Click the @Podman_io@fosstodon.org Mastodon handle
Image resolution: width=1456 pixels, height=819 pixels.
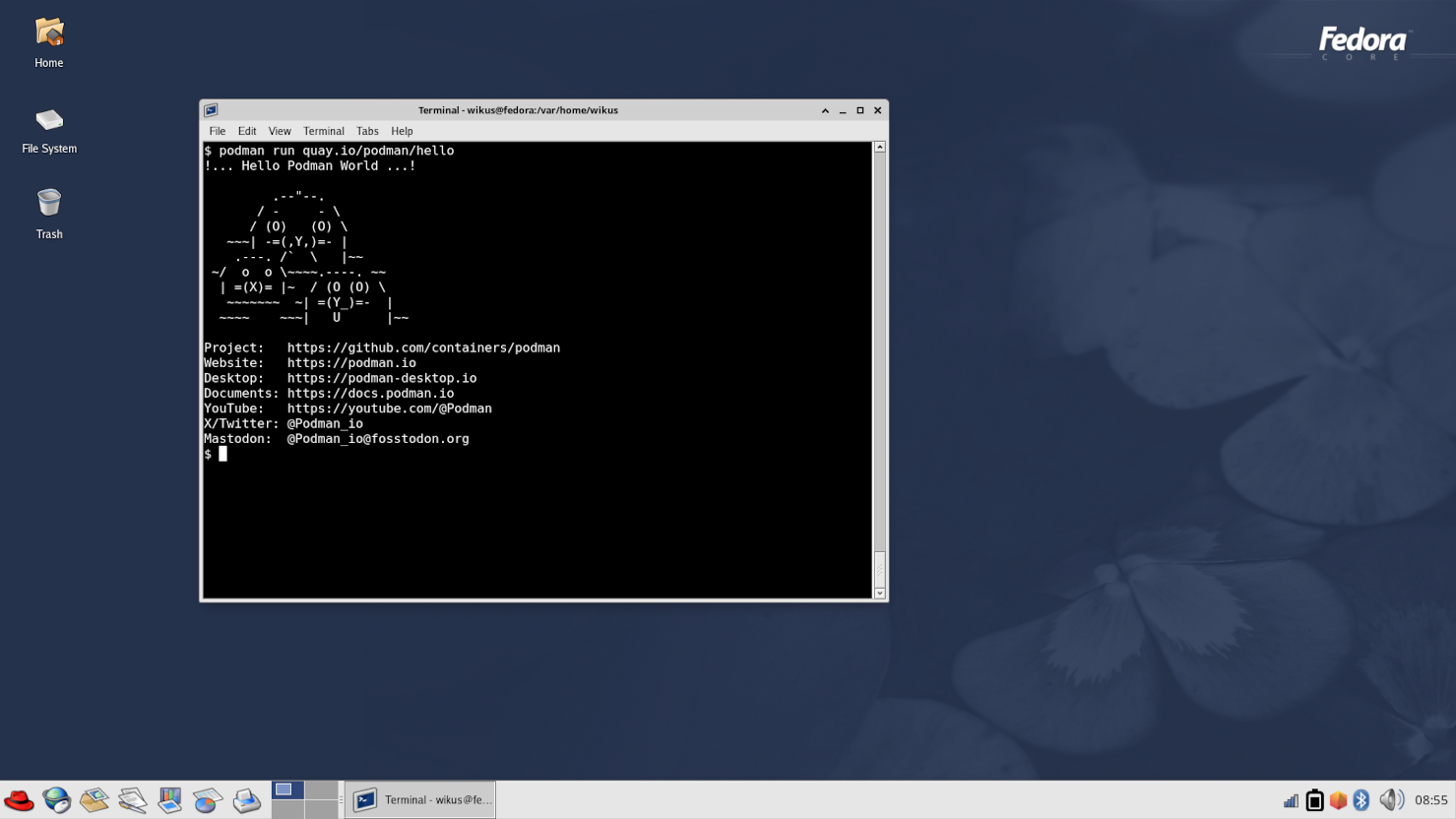click(x=378, y=439)
